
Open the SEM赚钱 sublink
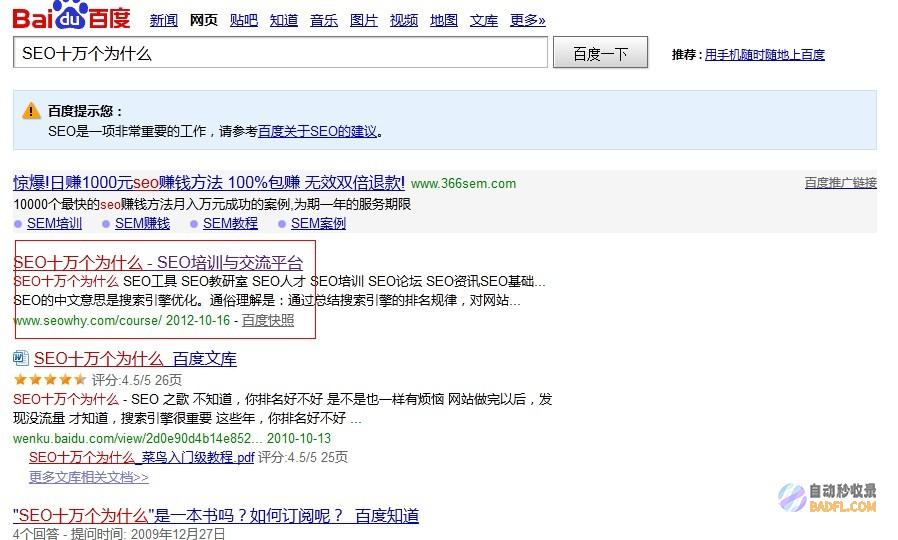[x=143, y=223]
